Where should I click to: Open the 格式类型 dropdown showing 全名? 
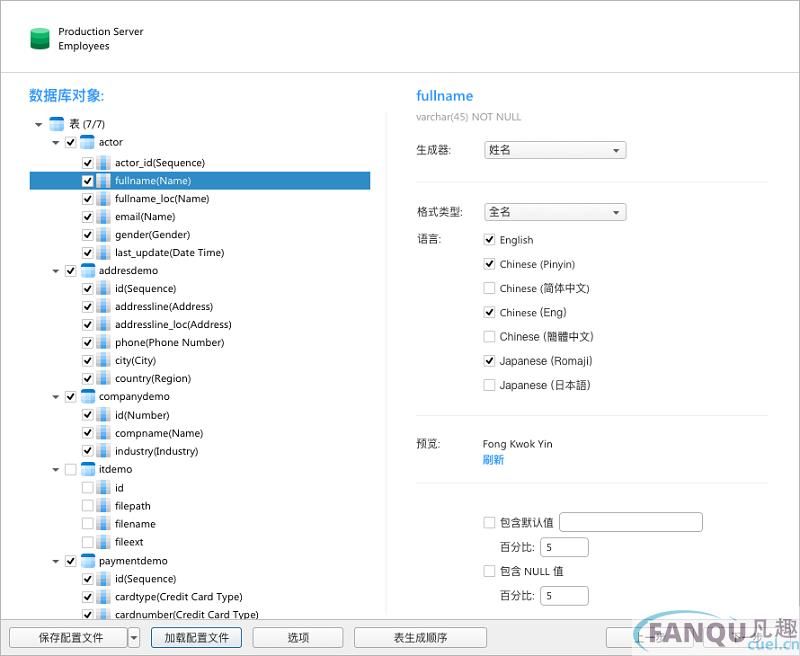click(555, 212)
